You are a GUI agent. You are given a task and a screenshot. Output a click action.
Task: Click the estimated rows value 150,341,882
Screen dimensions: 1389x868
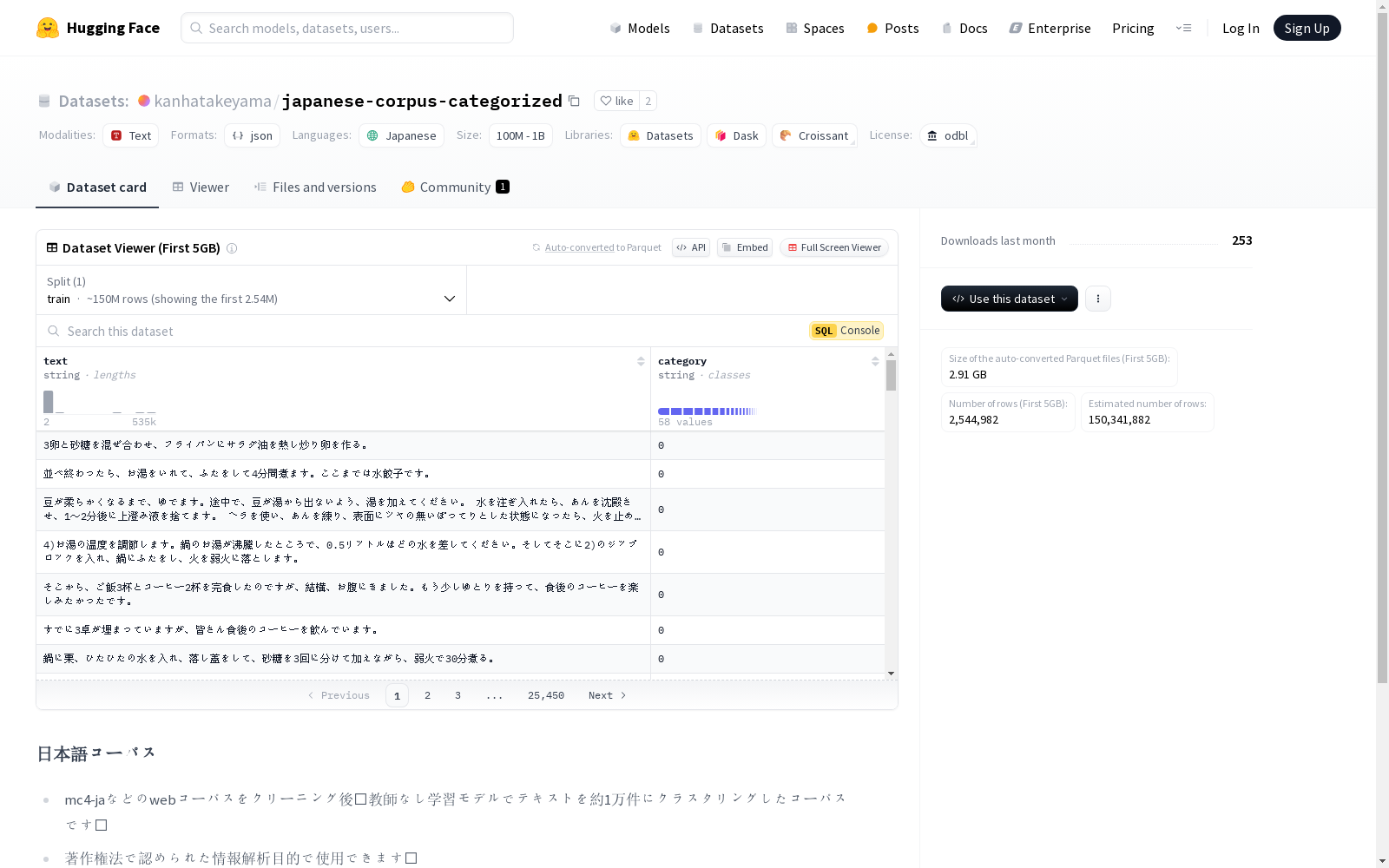coord(1119,420)
